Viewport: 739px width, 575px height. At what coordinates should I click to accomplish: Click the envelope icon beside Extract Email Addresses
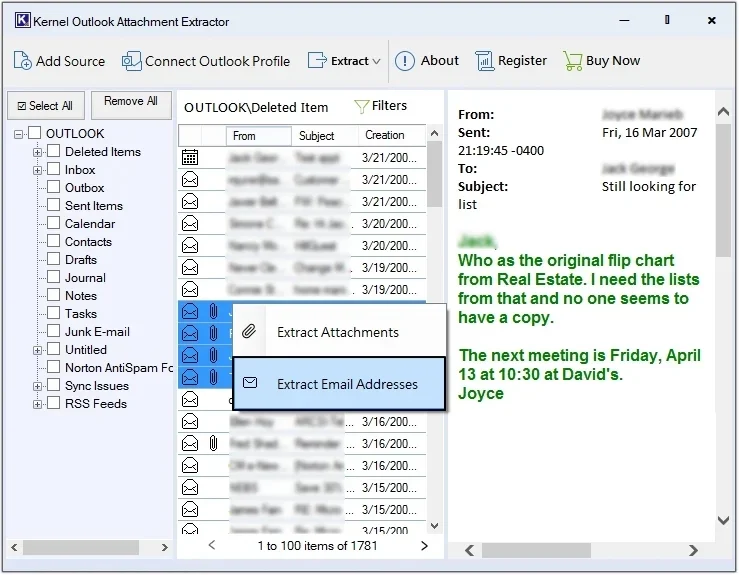tap(250, 383)
